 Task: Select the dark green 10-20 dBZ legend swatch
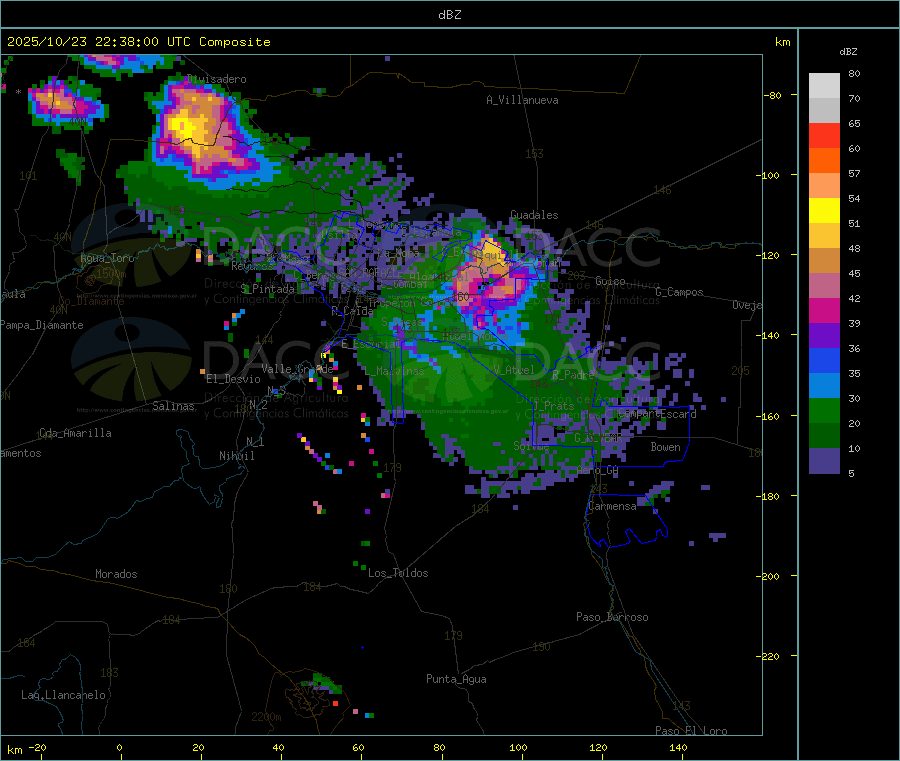pos(824,435)
